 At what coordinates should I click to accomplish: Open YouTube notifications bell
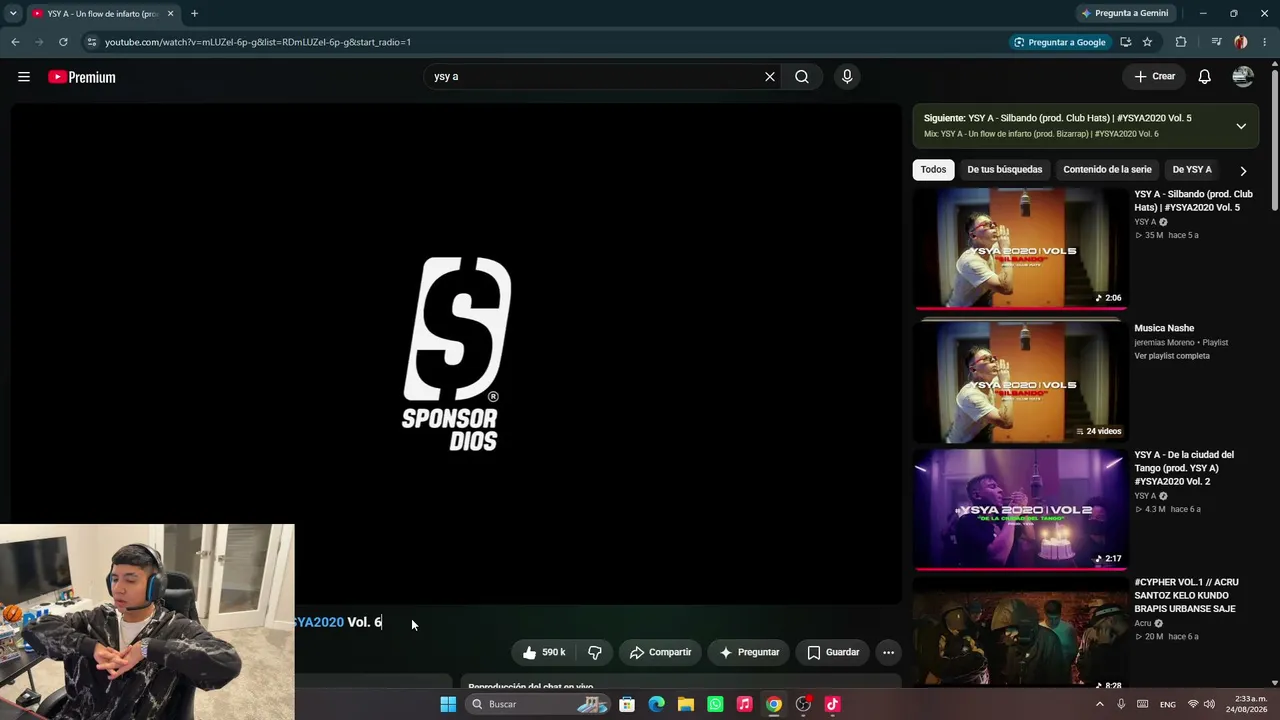[x=1205, y=77]
